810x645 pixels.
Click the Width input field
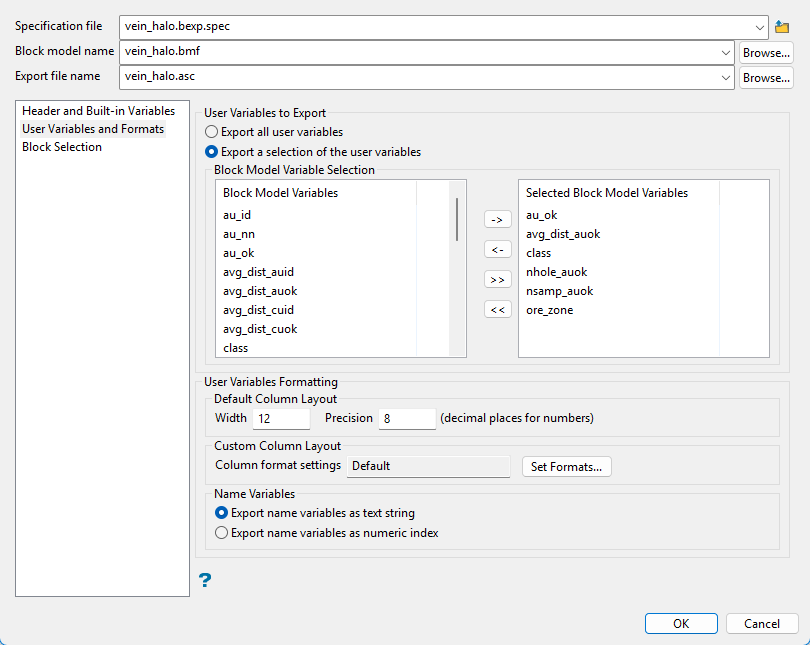click(x=281, y=418)
